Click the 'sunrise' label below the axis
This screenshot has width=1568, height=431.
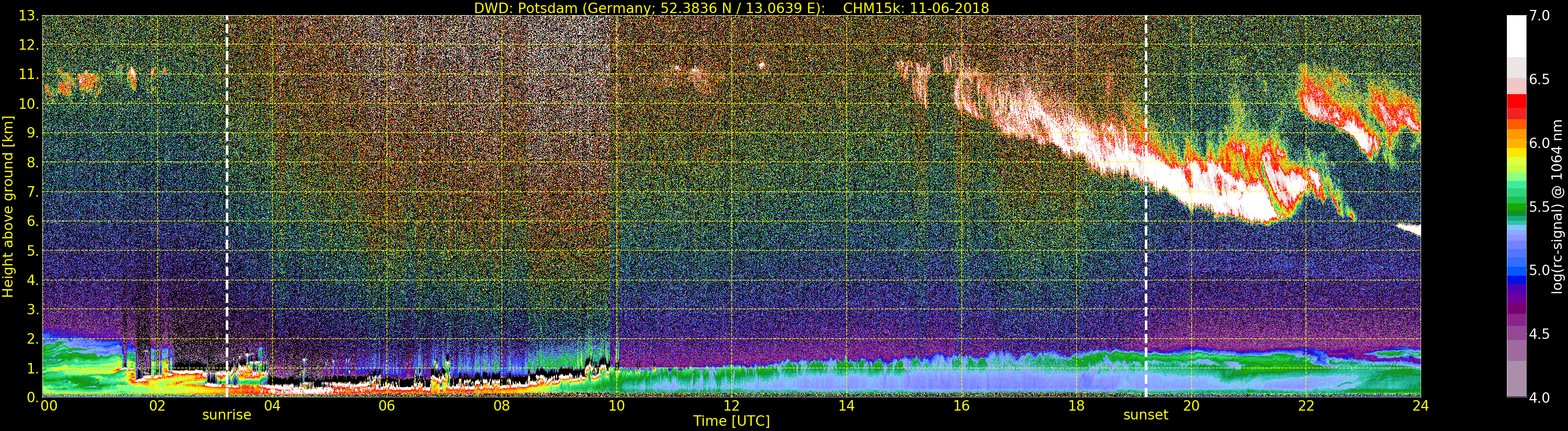click(226, 415)
